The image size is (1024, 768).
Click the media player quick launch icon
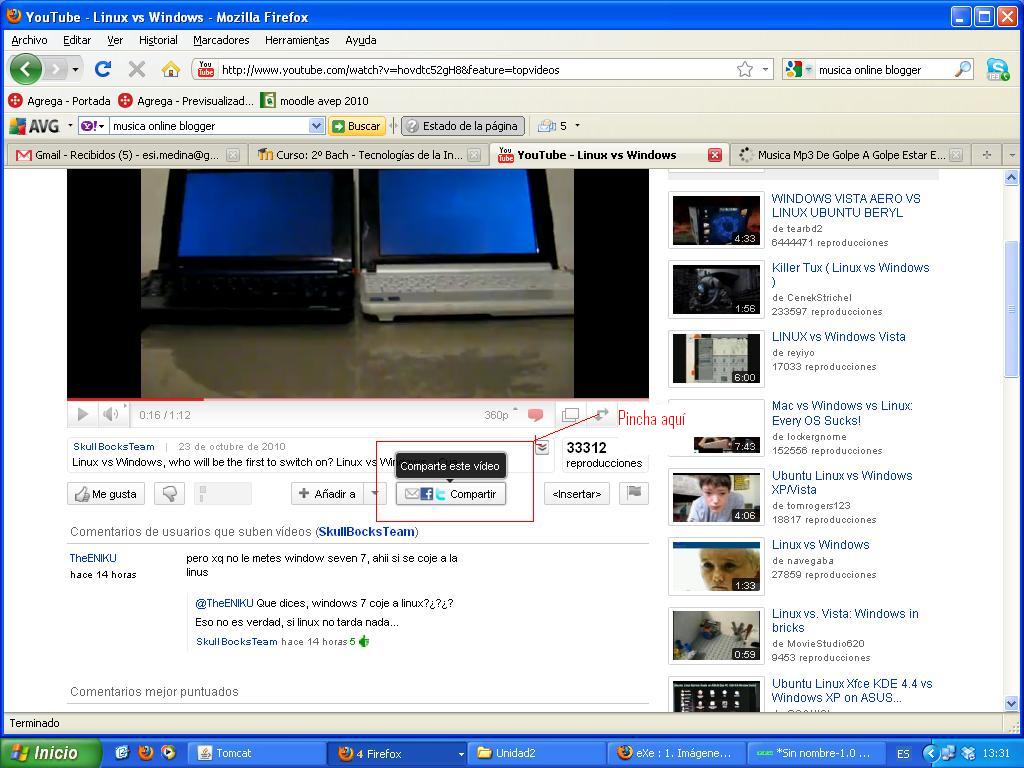[168, 752]
